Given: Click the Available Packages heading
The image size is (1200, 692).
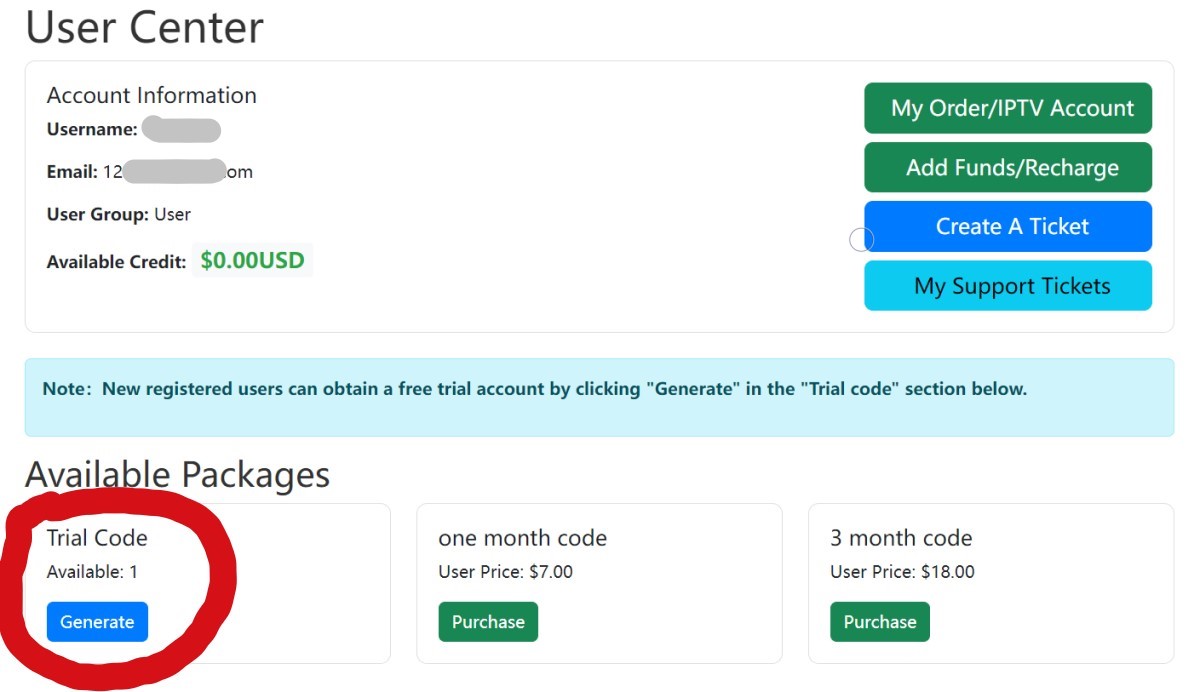Looking at the screenshot, I should coord(177,474).
